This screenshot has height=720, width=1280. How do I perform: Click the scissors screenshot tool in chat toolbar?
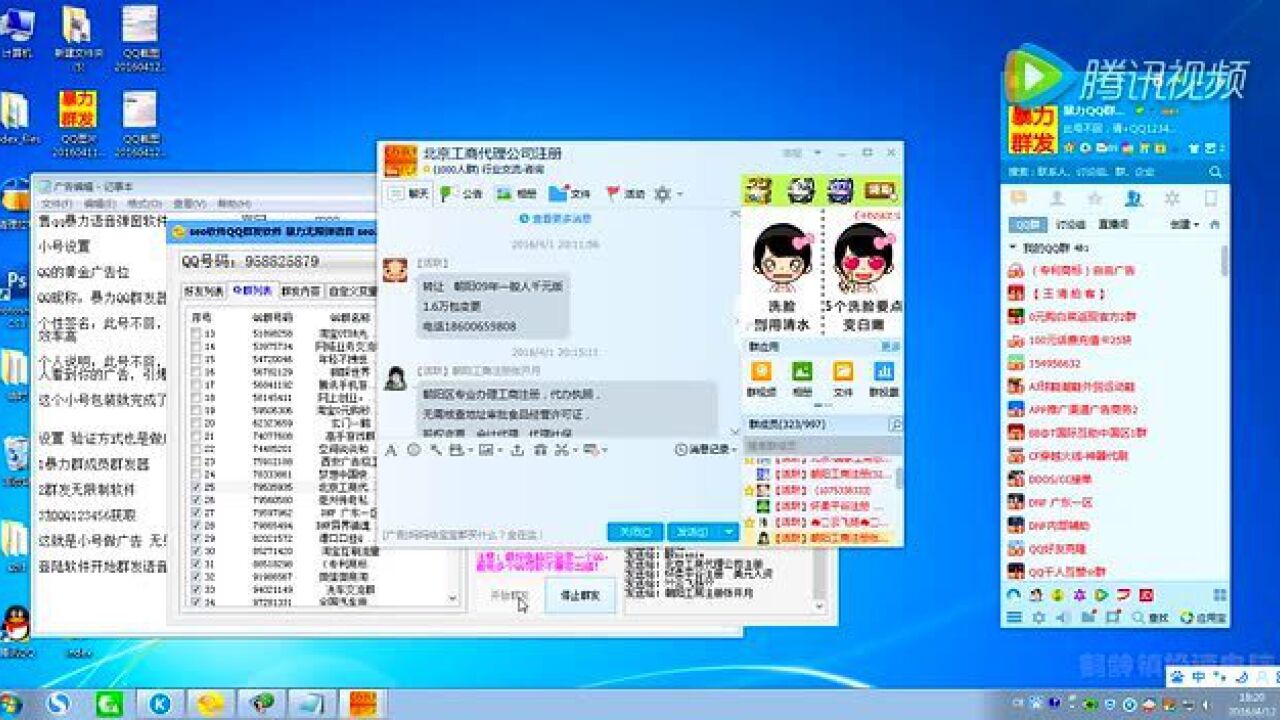pos(561,450)
